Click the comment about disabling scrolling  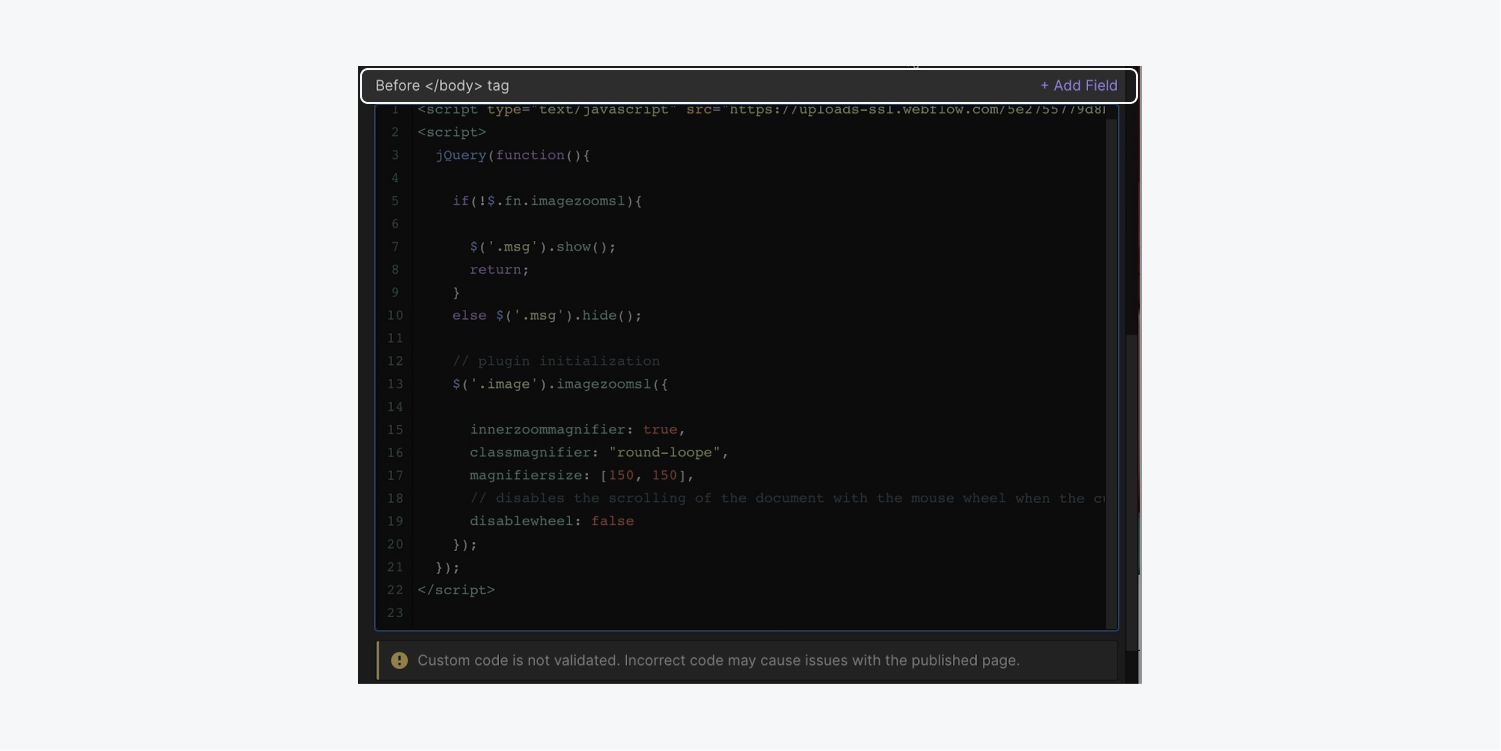pyautogui.click(x=787, y=498)
